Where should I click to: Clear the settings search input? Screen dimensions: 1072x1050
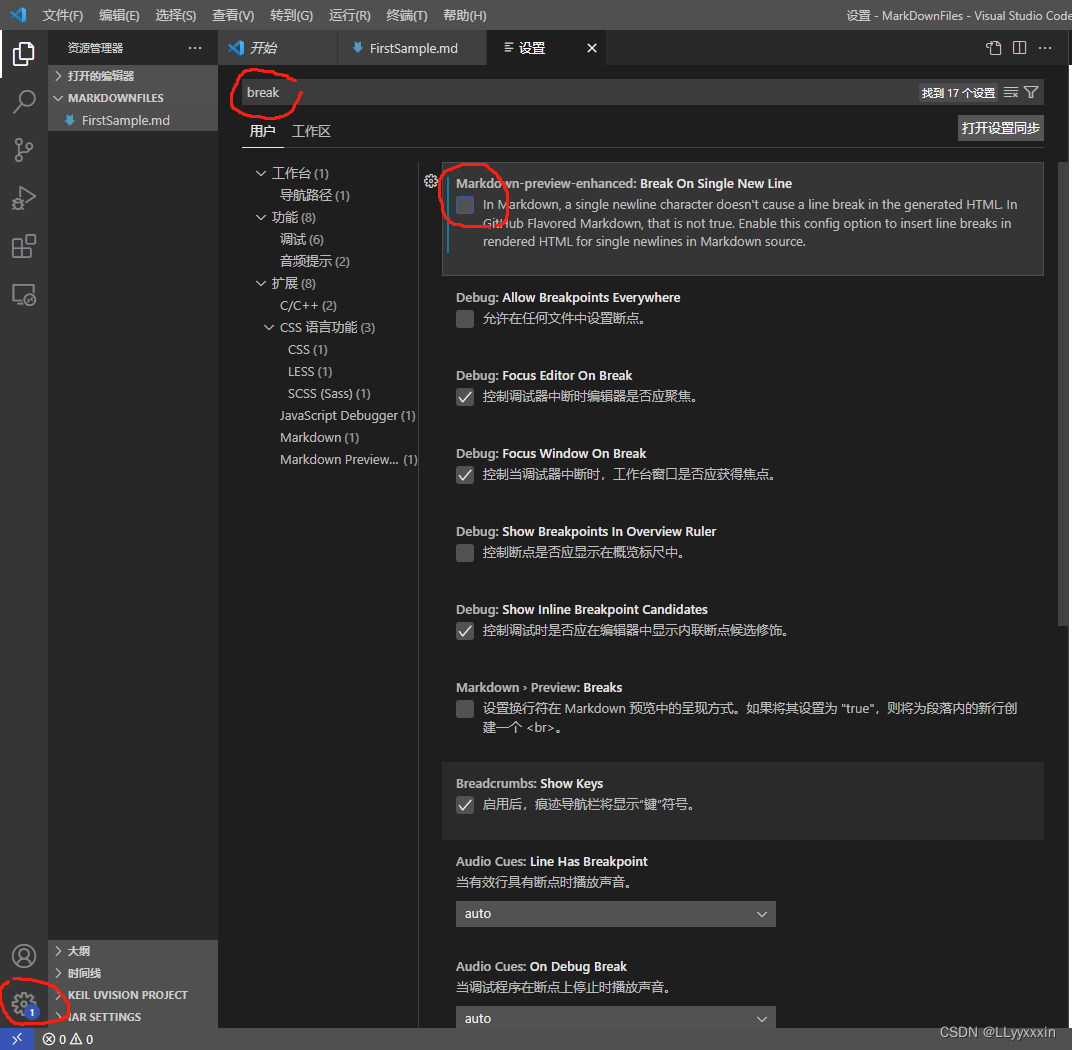(1011, 92)
